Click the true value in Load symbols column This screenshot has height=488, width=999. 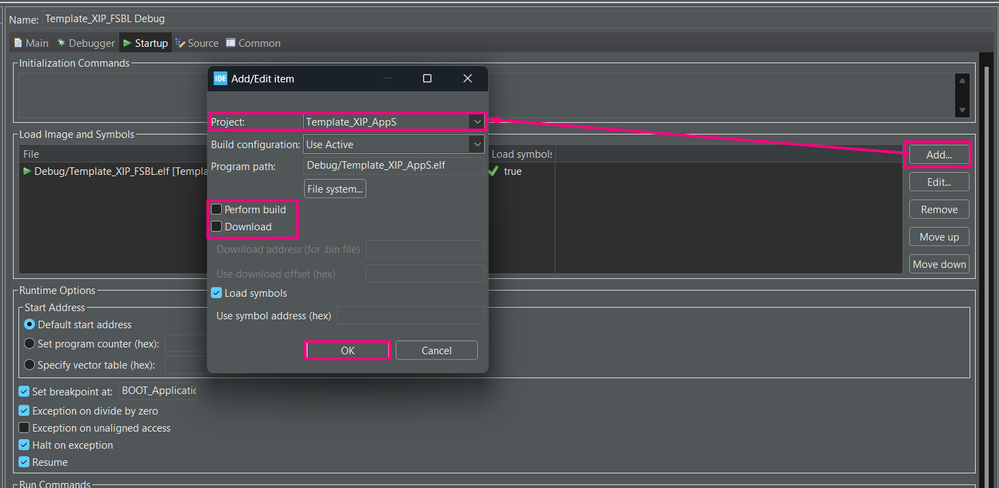[x=513, y=171]
